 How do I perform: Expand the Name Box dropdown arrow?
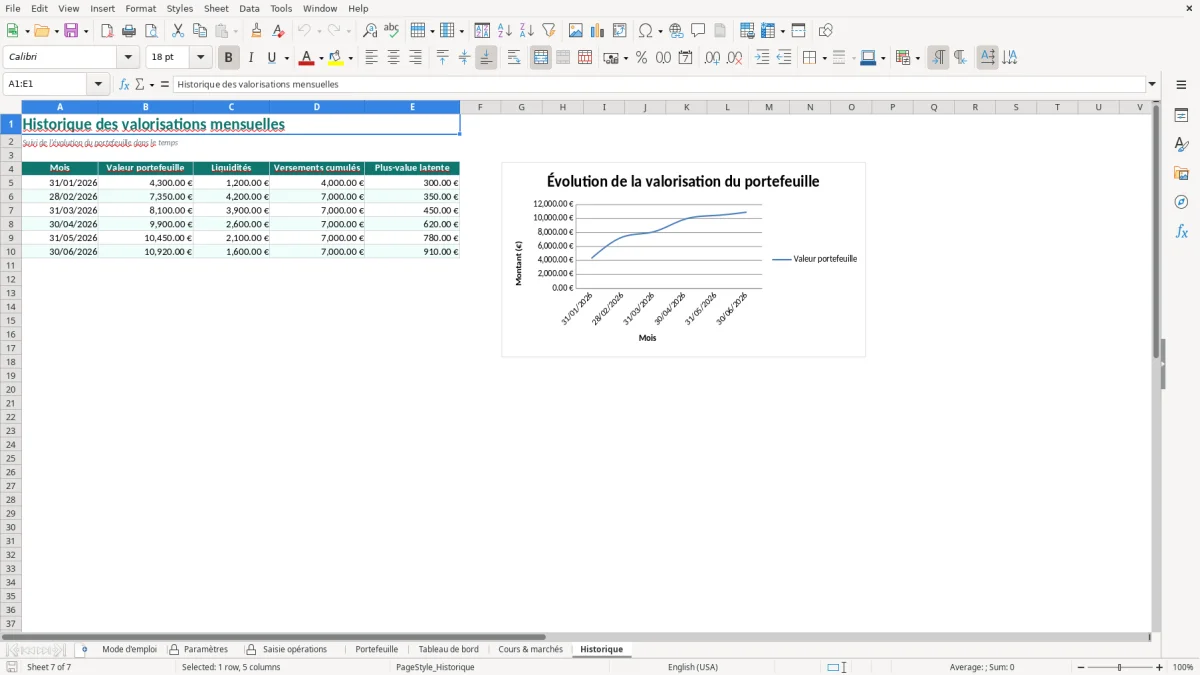pyautogui.click(x=99, y=84)
